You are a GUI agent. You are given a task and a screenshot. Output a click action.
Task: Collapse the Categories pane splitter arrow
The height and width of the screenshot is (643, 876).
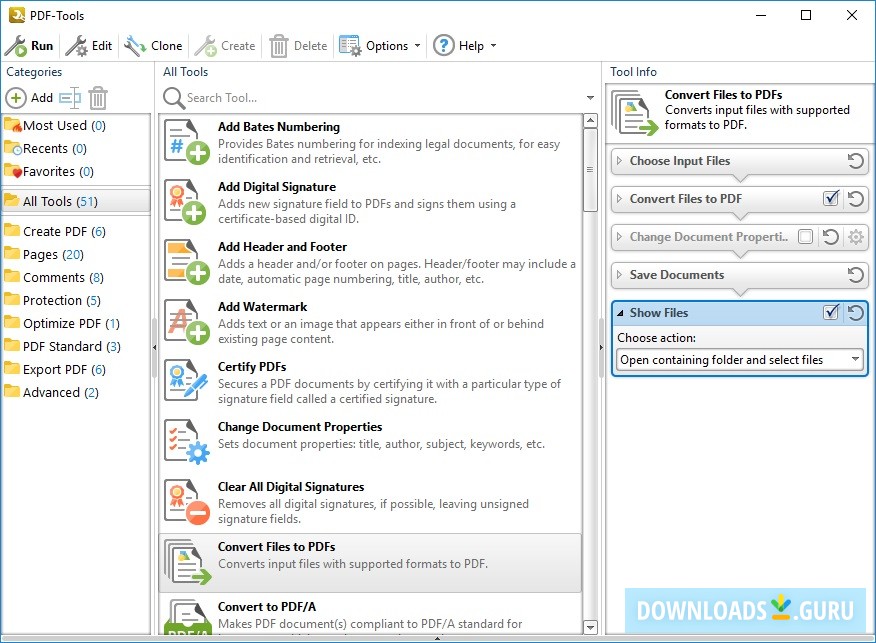pos(154,347)
